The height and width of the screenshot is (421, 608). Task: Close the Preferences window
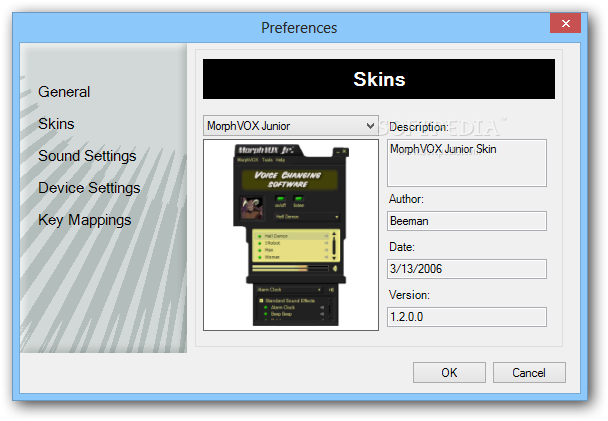tap(565, 23)
